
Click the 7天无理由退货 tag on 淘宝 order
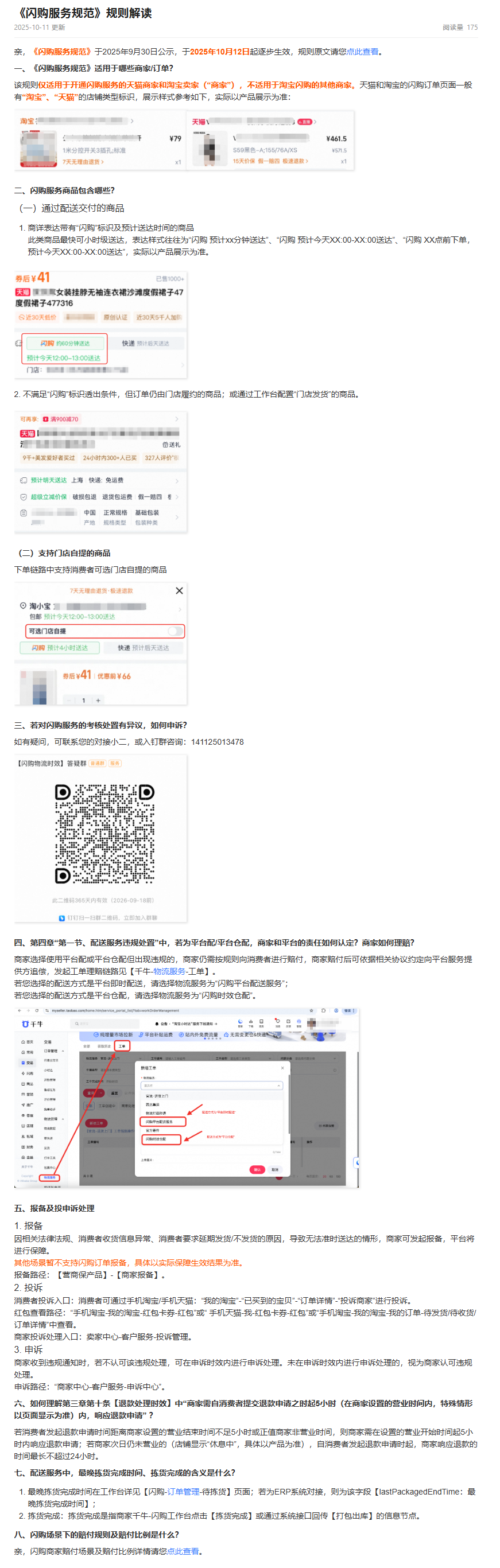pyautogui.click(x=83, y=162)
